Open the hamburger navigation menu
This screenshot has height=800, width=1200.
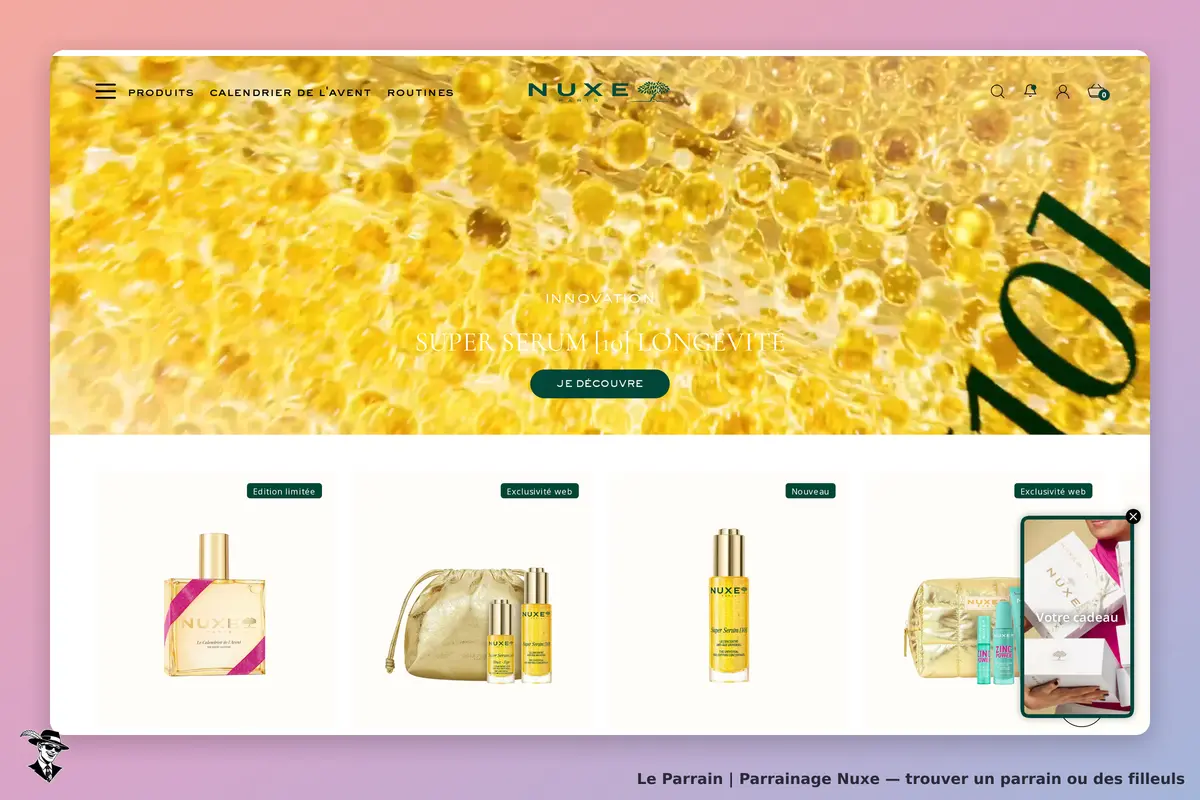click(x=105, y=92)
